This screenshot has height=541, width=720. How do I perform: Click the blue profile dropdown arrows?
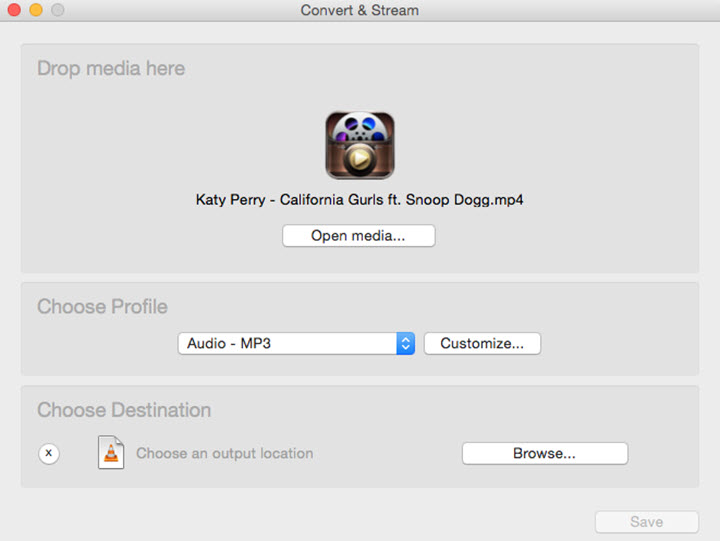tap(405, 343)
